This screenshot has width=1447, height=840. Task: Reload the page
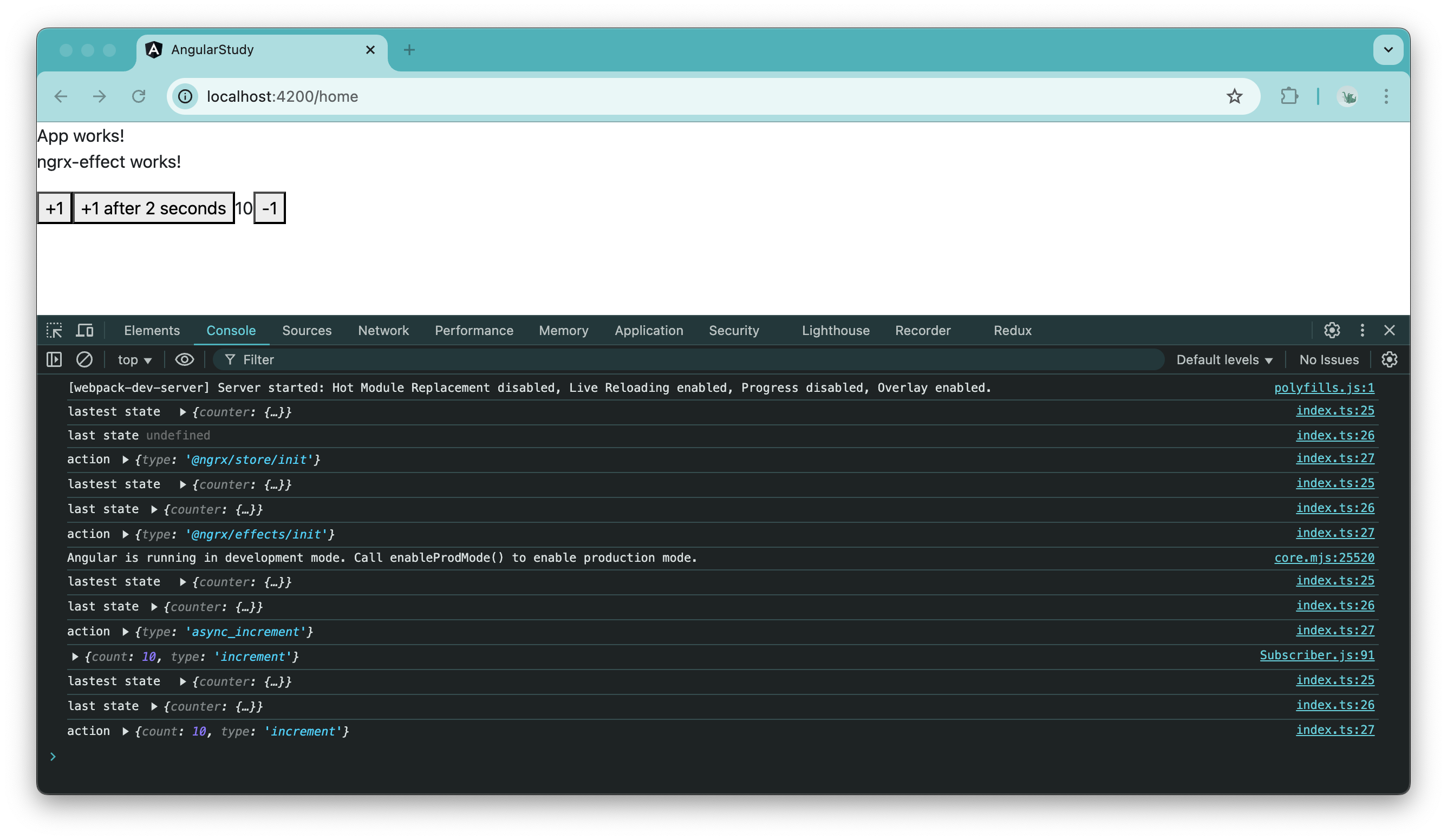pyautogui.click(x=139, y=96)
